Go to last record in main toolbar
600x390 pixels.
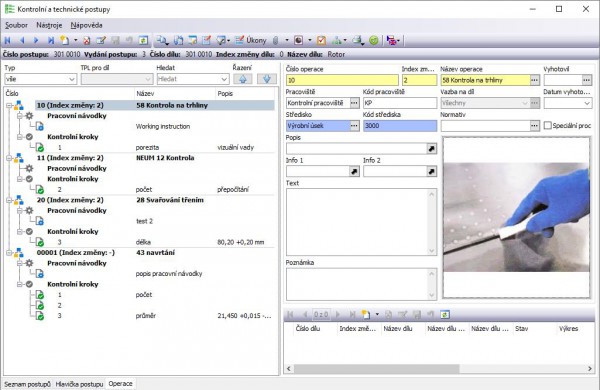point(51,40)
